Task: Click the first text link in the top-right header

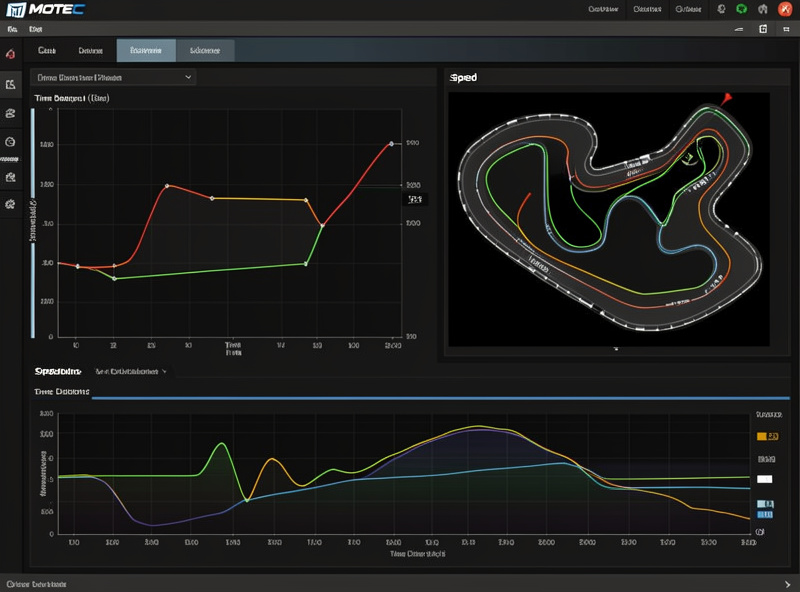Action: [603, 9]
